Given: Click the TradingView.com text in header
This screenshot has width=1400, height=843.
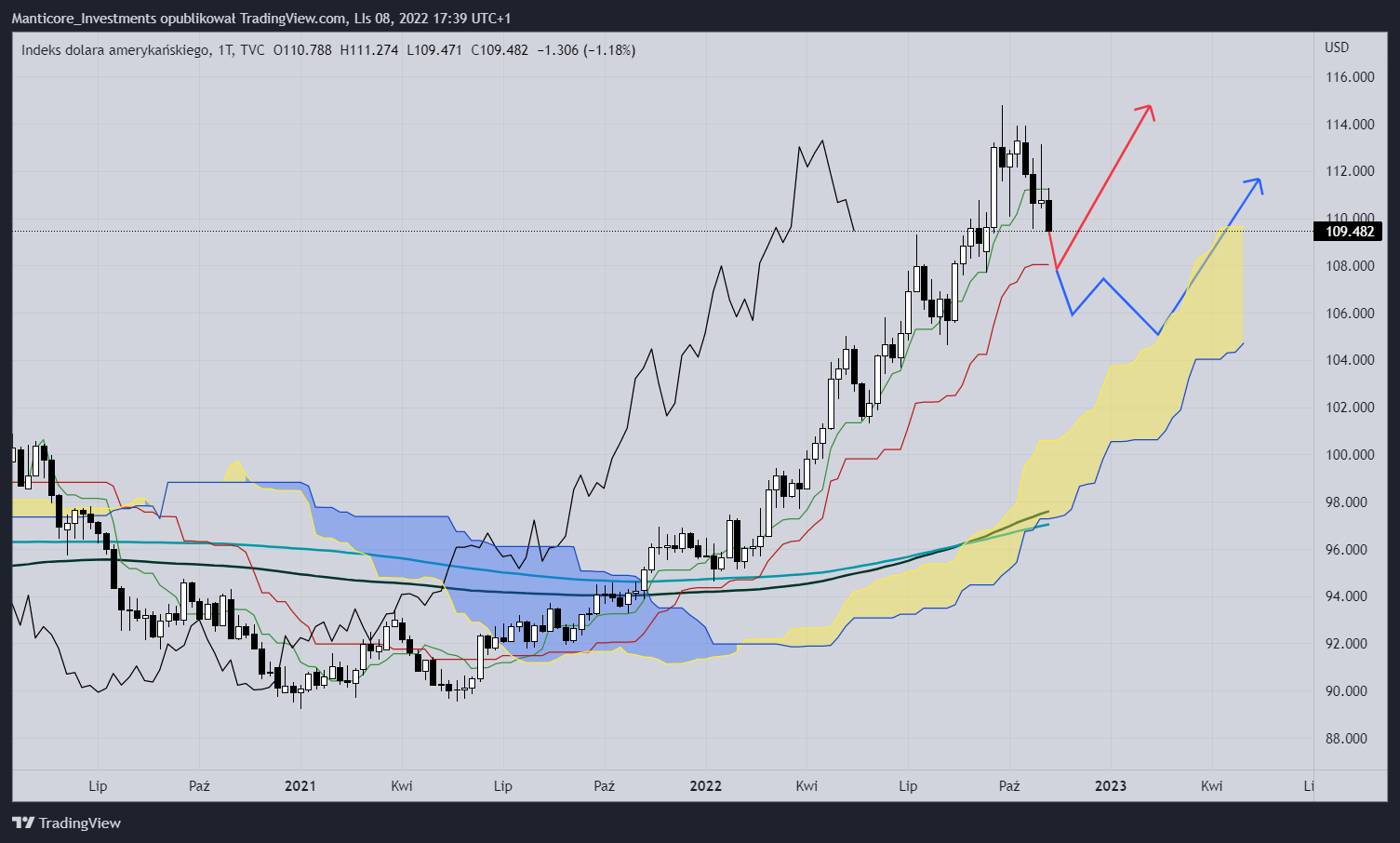Looking at the screenshot, I should tap(293, 19).
